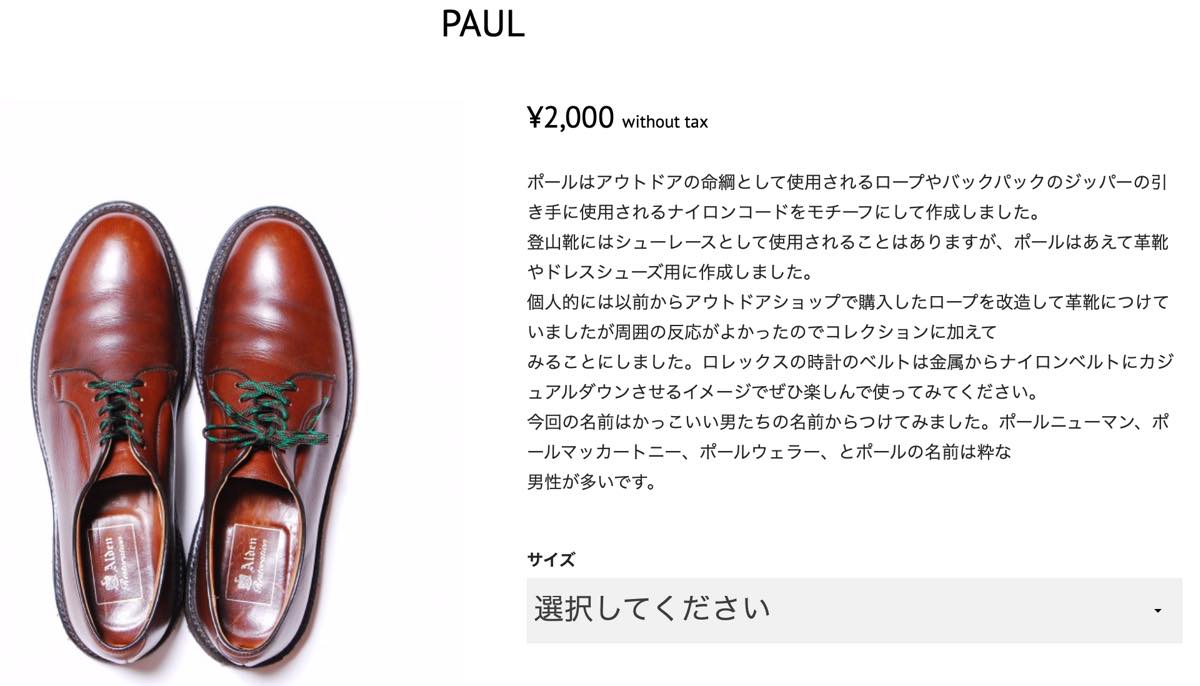Click the last line 男性が多いです
Screen dimensions: 1200x686
pyautogui.click(x=592, y=482)
